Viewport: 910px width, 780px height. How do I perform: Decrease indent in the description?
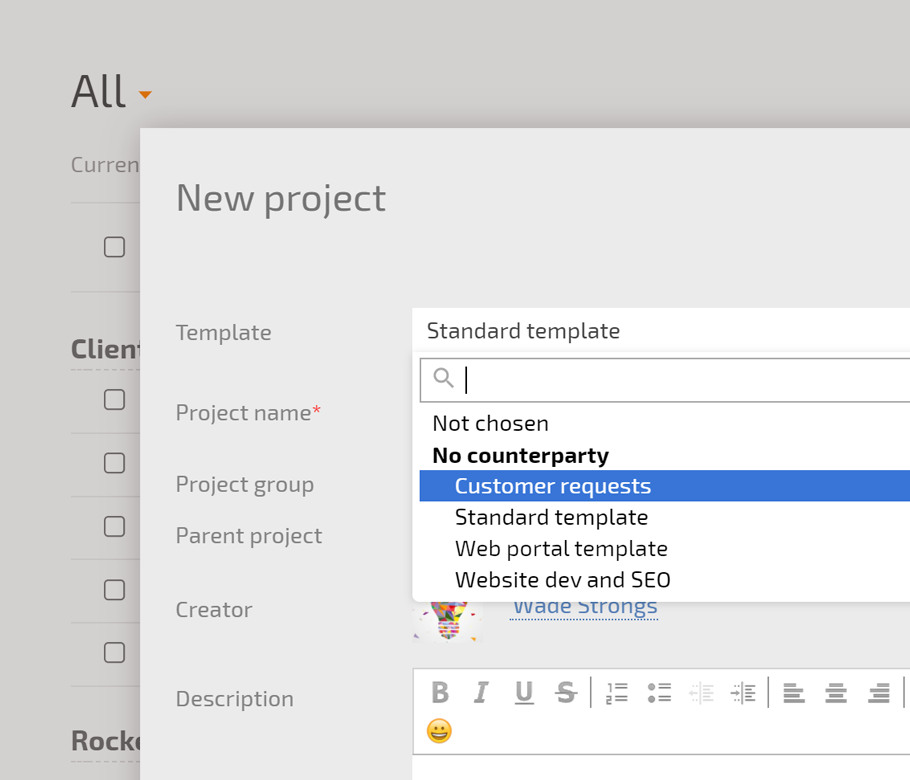(701, 692)
